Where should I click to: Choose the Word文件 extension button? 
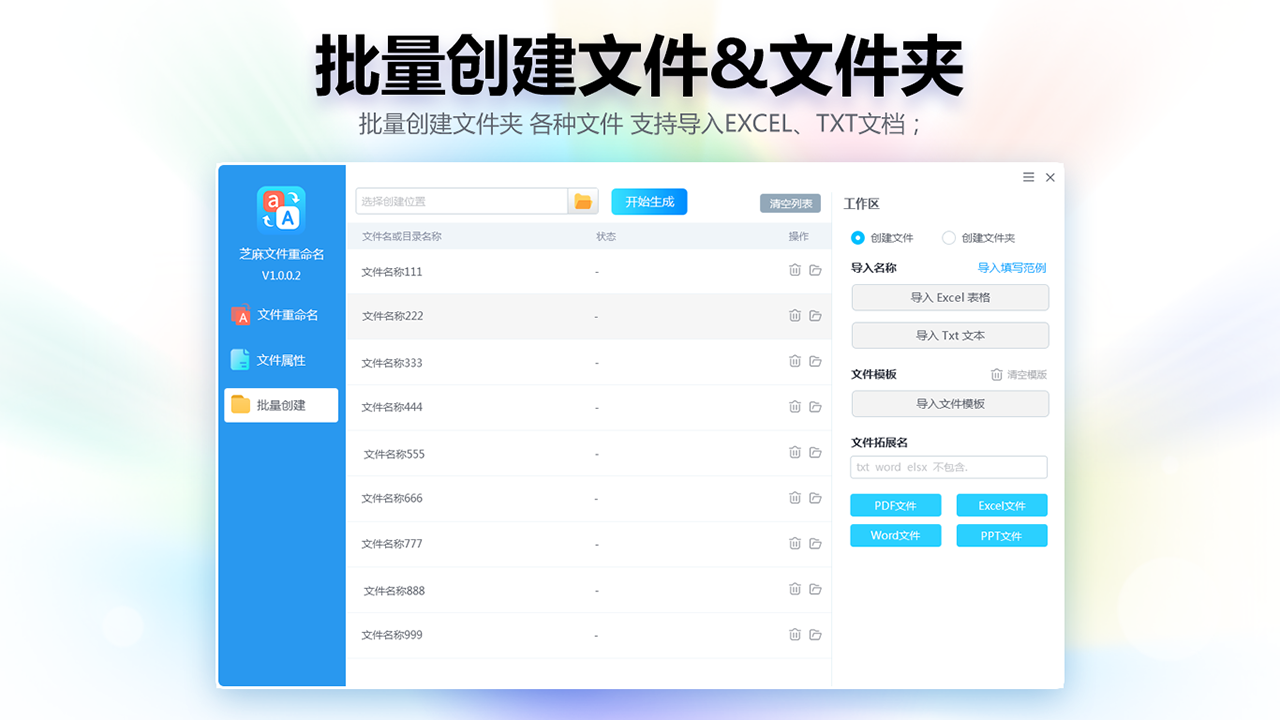[896, 535]
